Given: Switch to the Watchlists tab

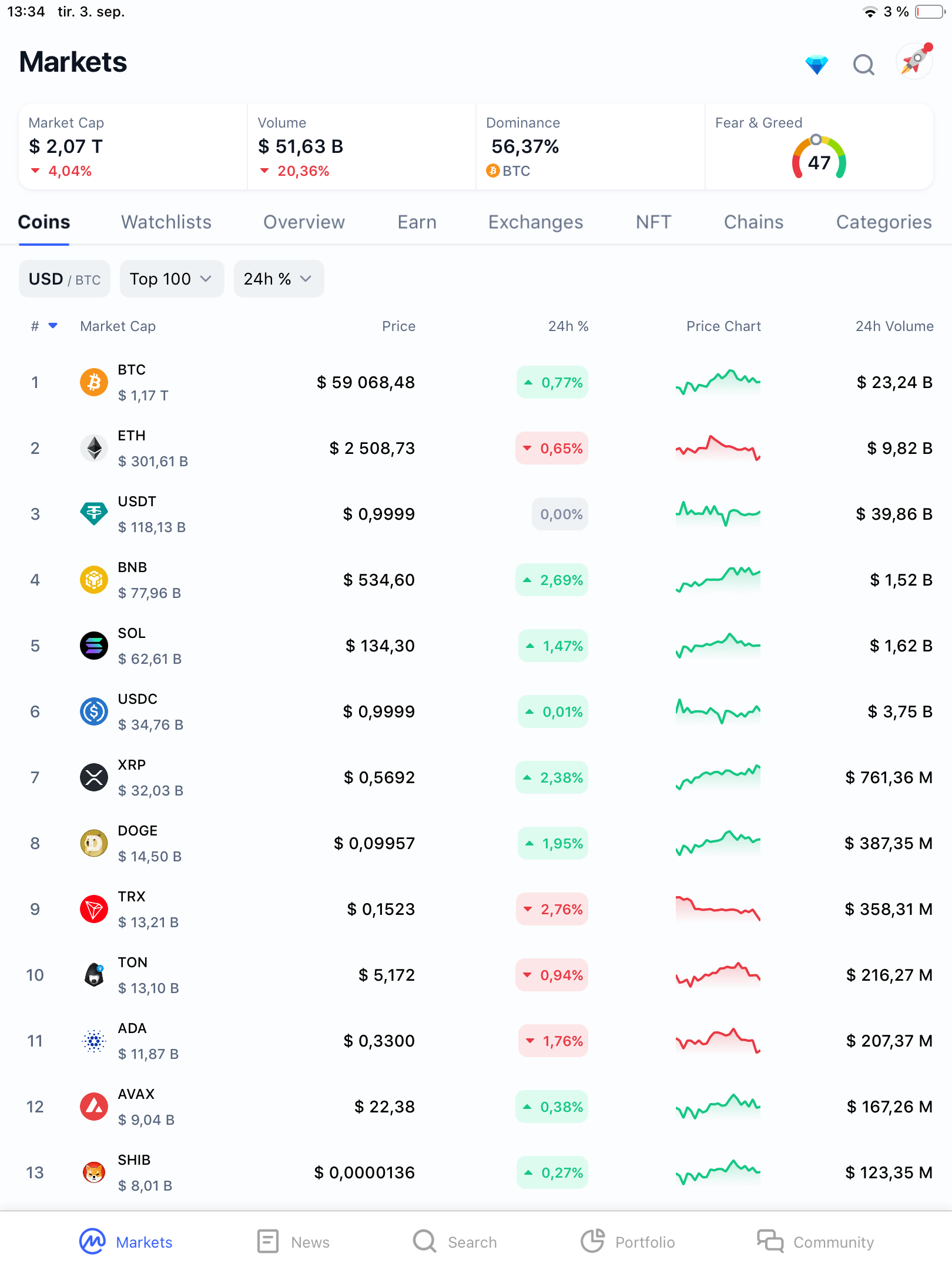Looking at the screenshot, I should 166,222.
